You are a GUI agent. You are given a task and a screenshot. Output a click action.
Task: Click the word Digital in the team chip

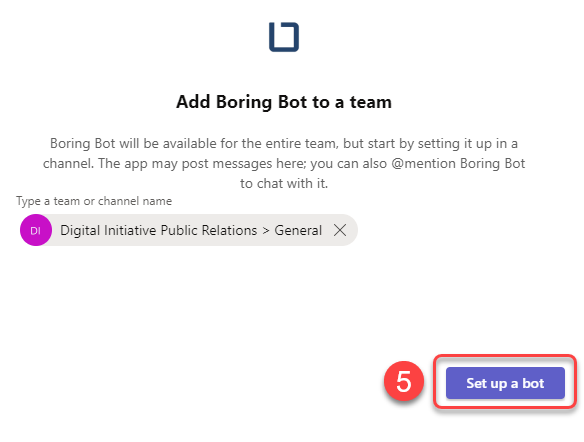pyautogui.click(x=80, y=231)
